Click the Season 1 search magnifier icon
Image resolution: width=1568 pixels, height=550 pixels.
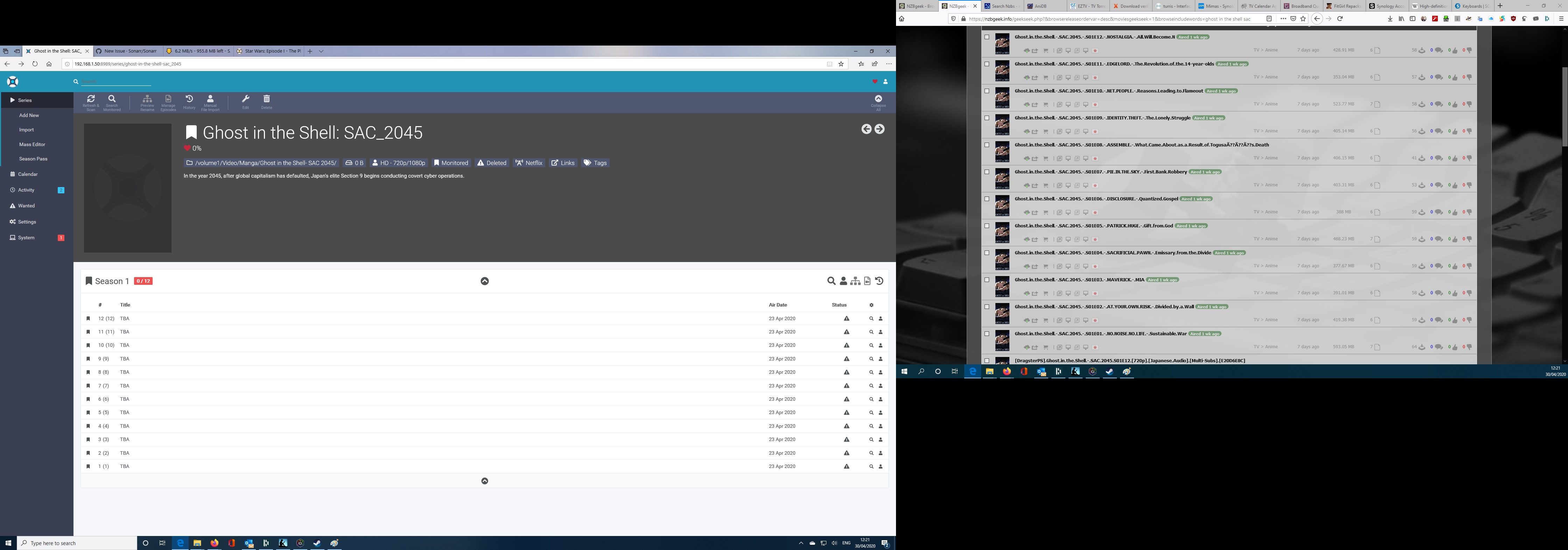(x=832, y=281)
